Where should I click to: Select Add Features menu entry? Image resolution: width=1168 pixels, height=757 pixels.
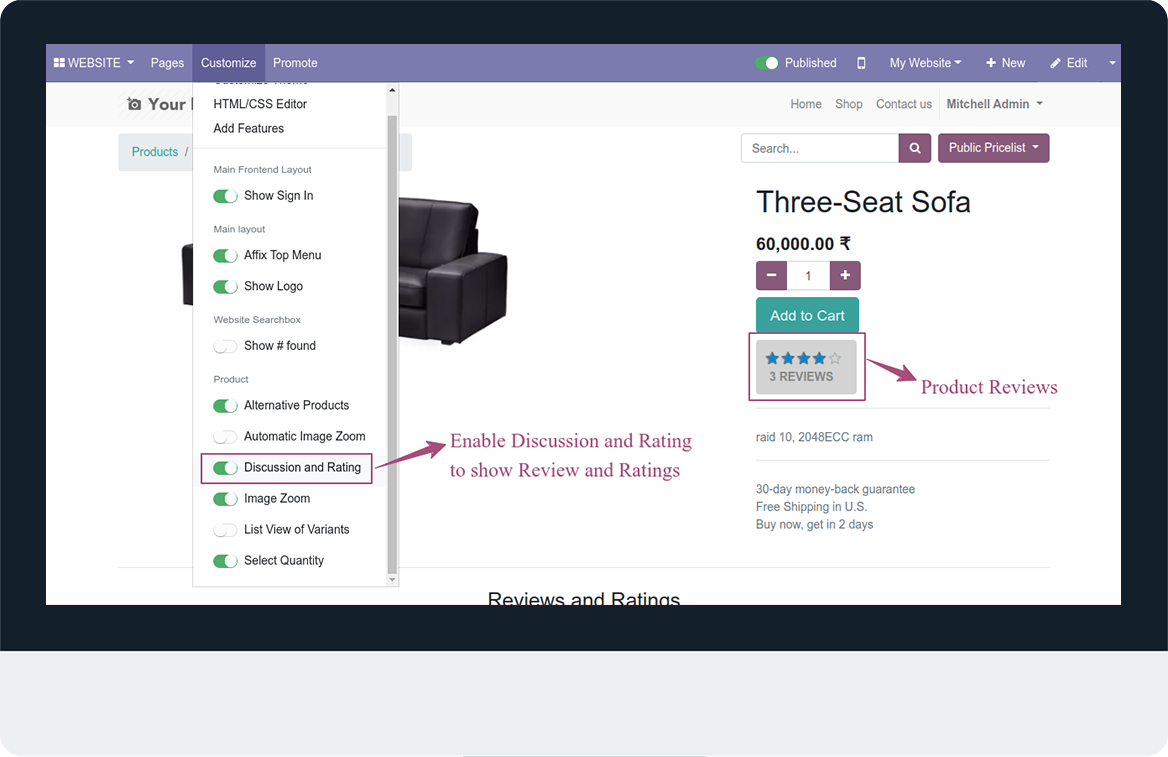point(249,128)
